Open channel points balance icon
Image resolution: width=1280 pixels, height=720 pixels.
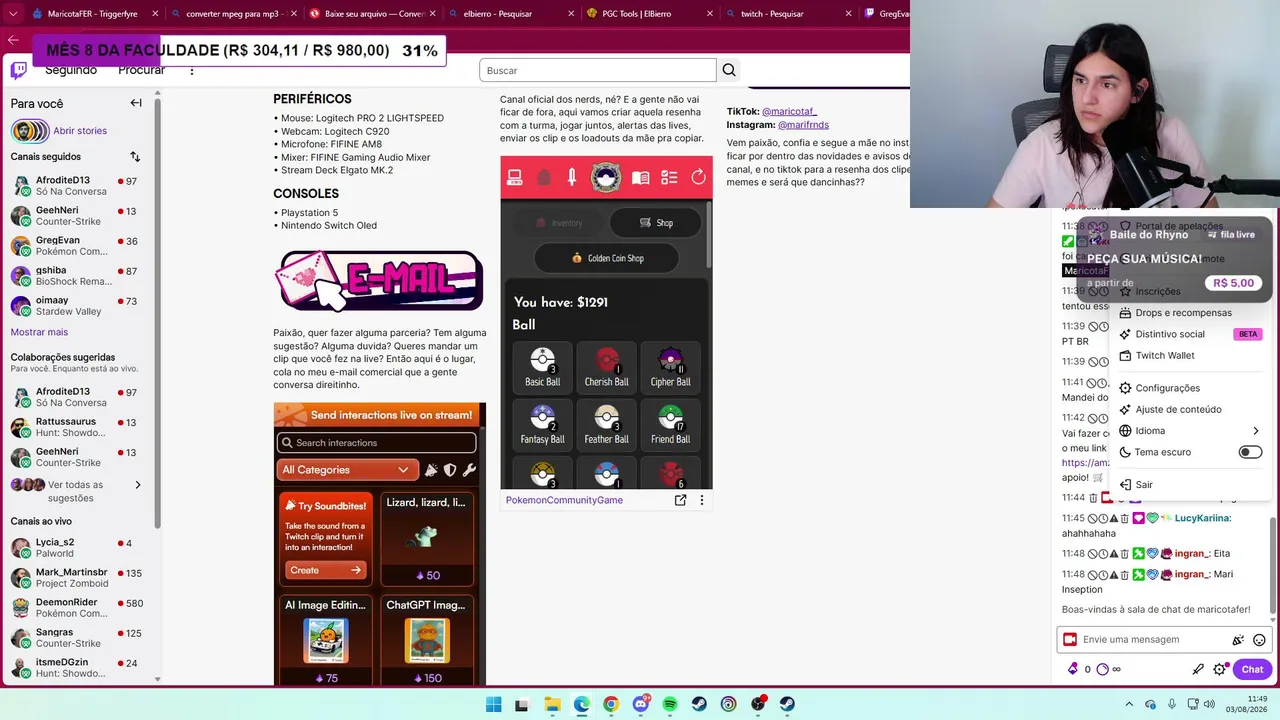pyautogui.click(x=1103, y=669)
